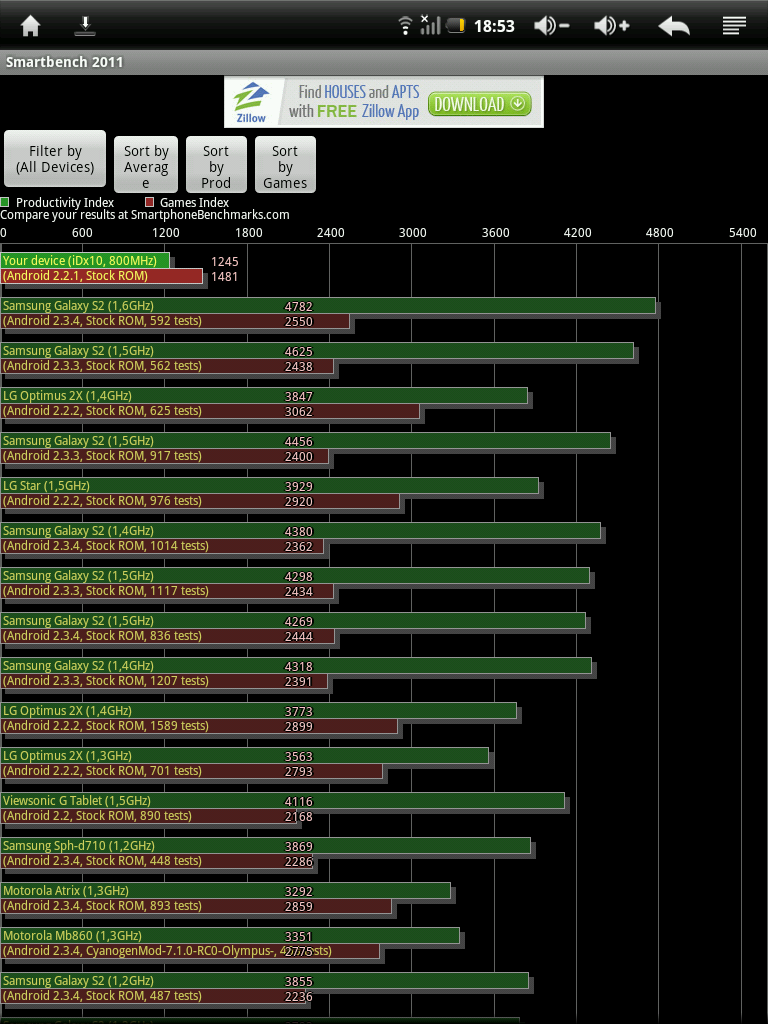Click the Zillow Download ad button

coord(479,103)
